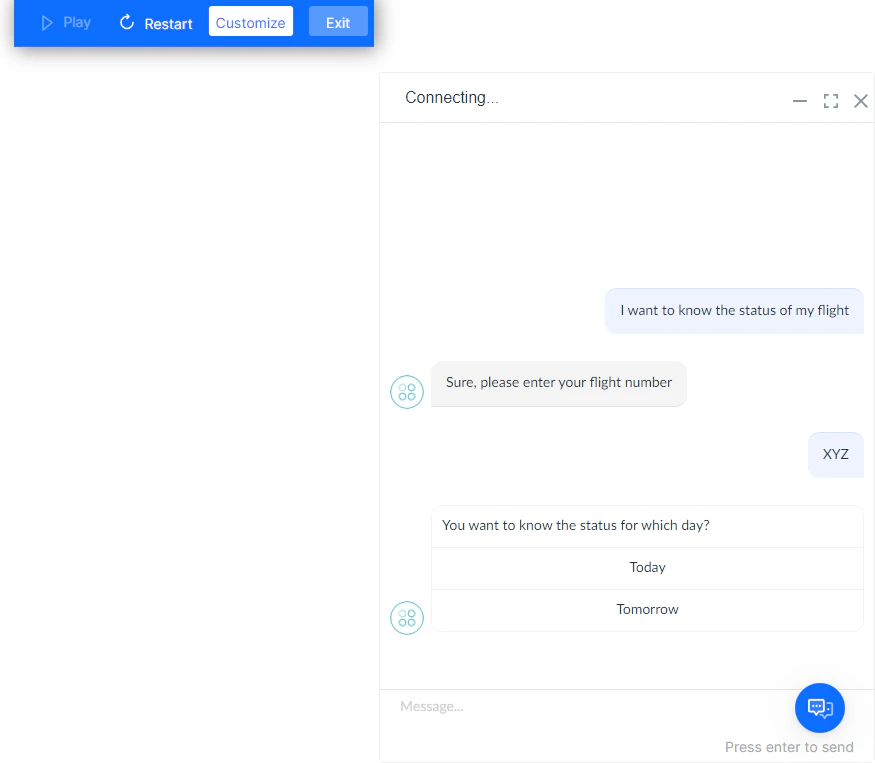Image resolution: width=875 pixels, height=763 pixels.
Task: Click bot avatar beside day options card
Action: [x=407, y=618]
